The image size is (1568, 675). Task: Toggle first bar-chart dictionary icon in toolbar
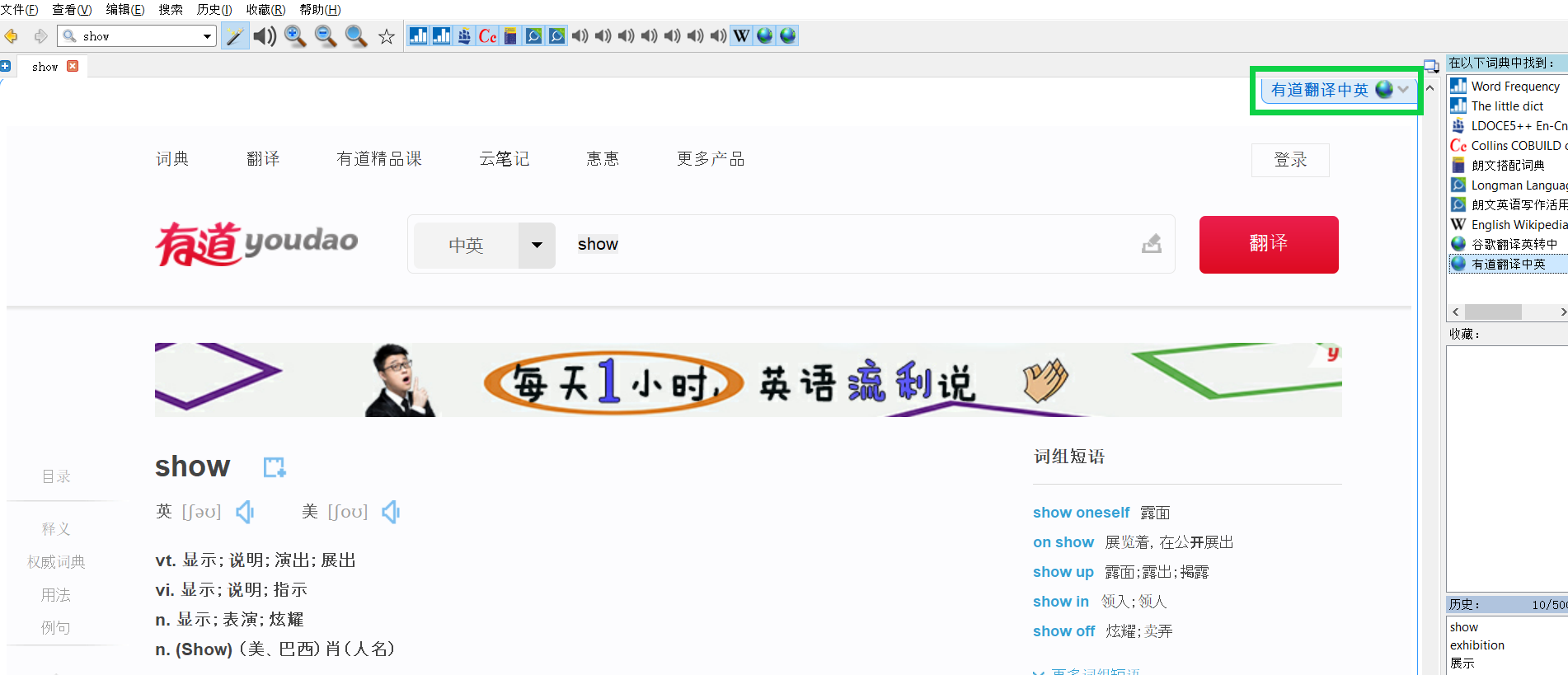(418, 35)
